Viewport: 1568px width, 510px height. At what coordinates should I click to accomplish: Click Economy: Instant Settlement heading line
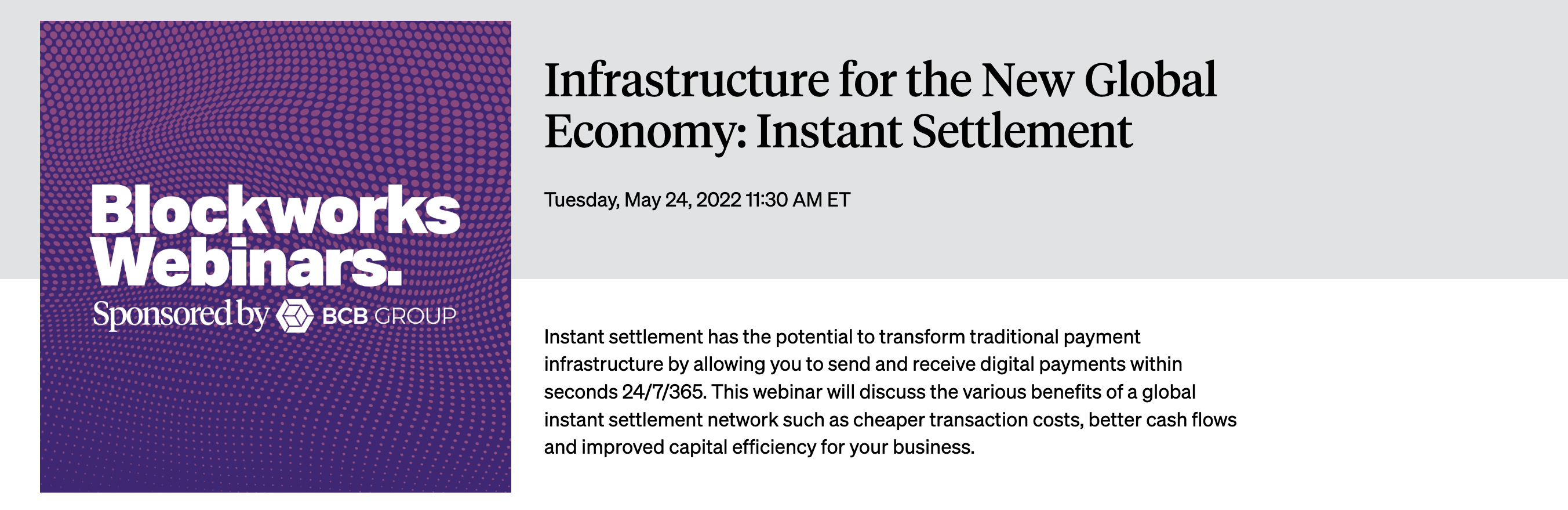838,132
